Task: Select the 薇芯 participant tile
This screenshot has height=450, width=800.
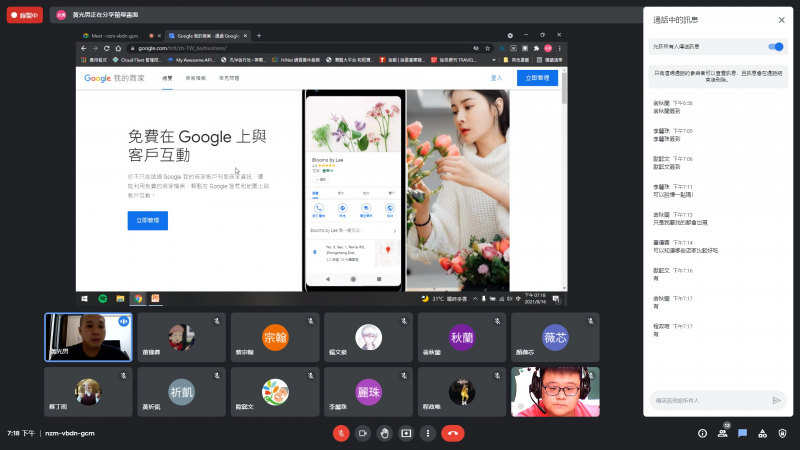Action: click(555, 337)
